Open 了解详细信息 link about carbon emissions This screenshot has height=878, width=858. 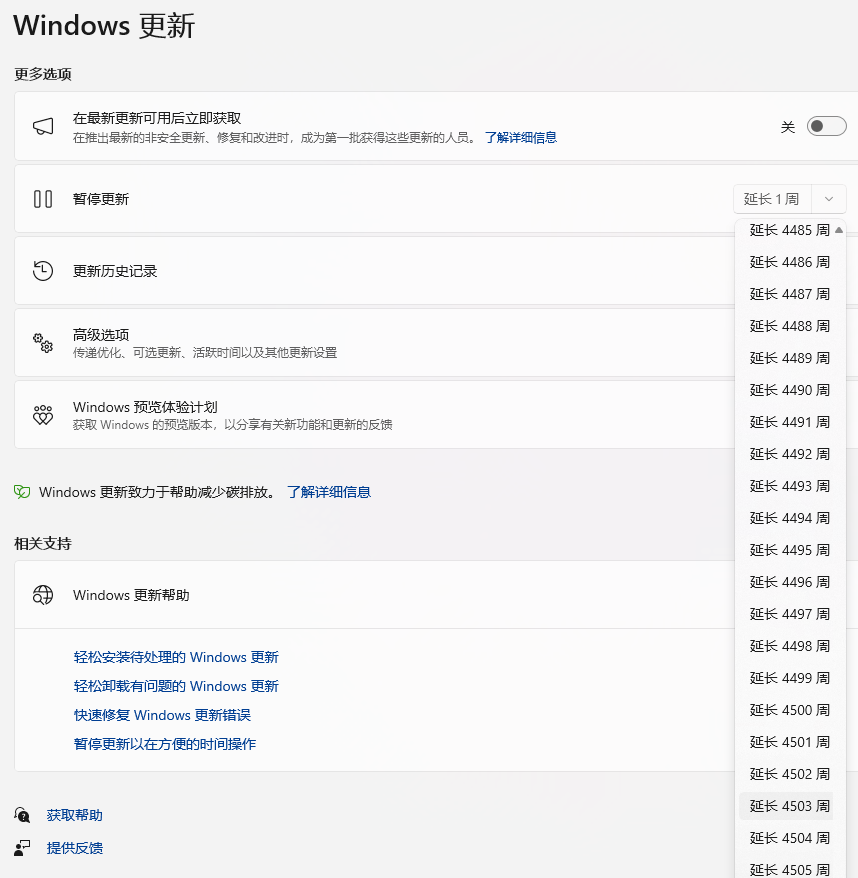pos(329,492)
